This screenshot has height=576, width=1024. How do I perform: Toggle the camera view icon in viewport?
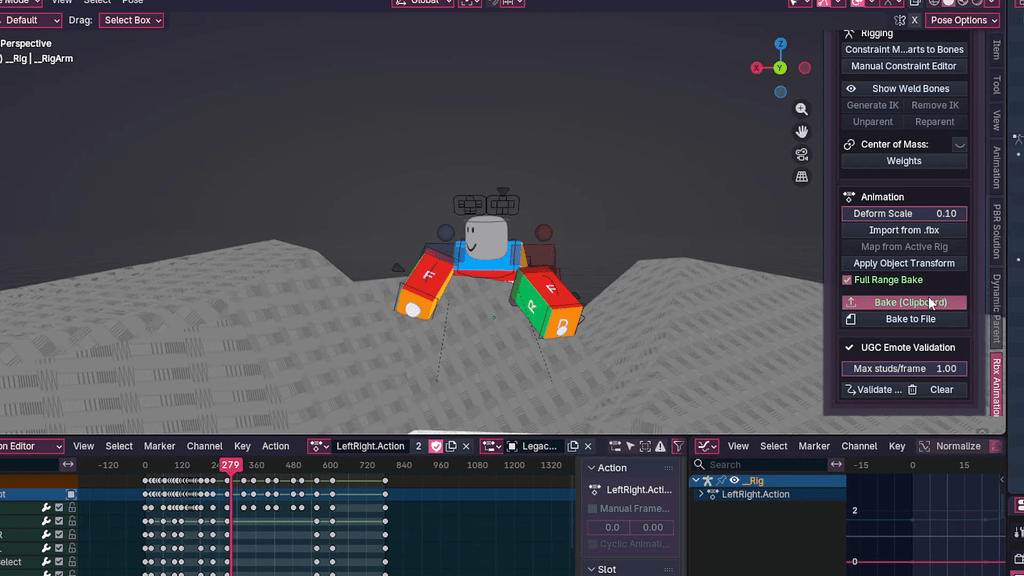[x=801, y=154]
